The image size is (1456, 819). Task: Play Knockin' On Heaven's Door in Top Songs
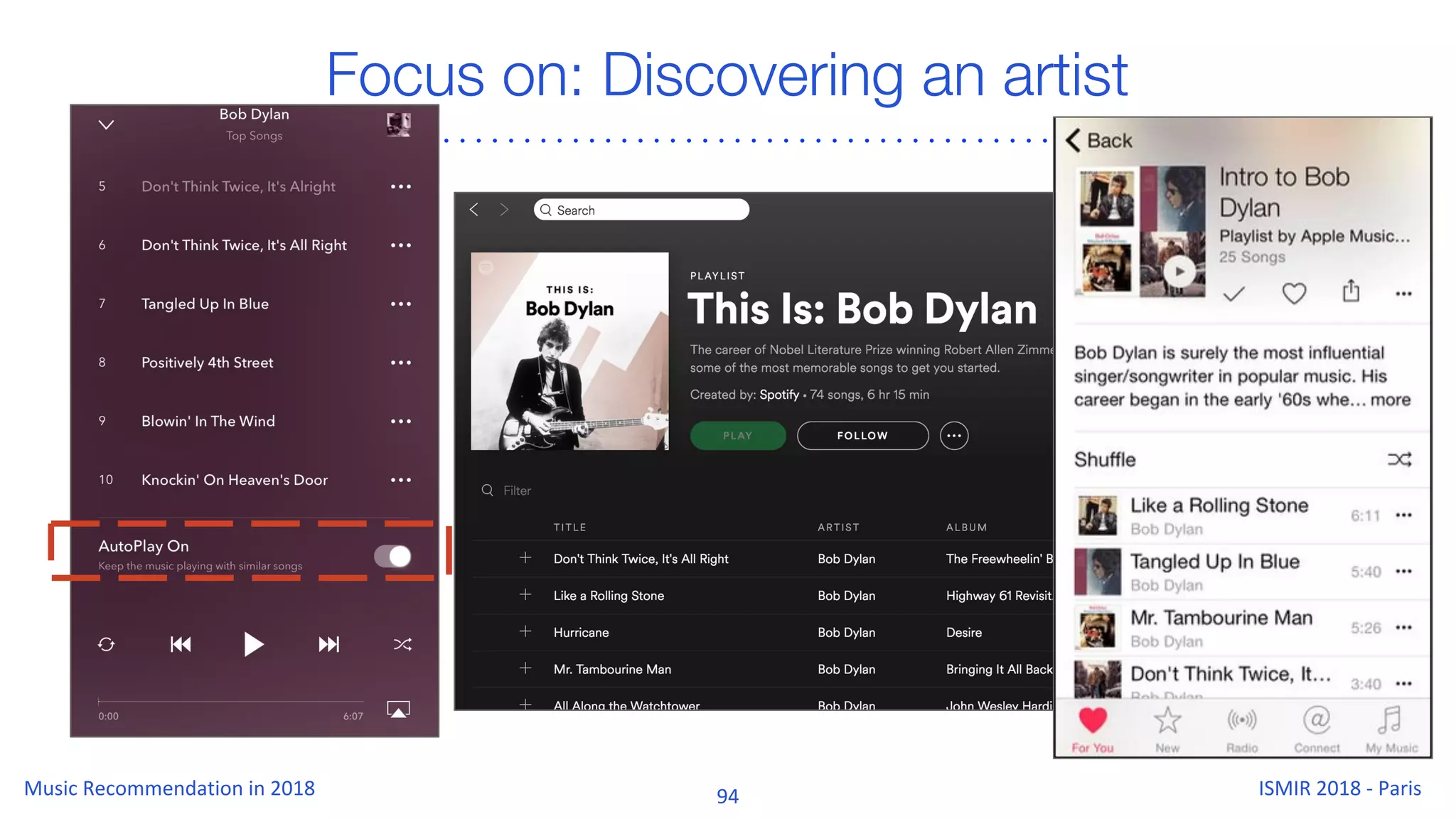tap(235, 480)
